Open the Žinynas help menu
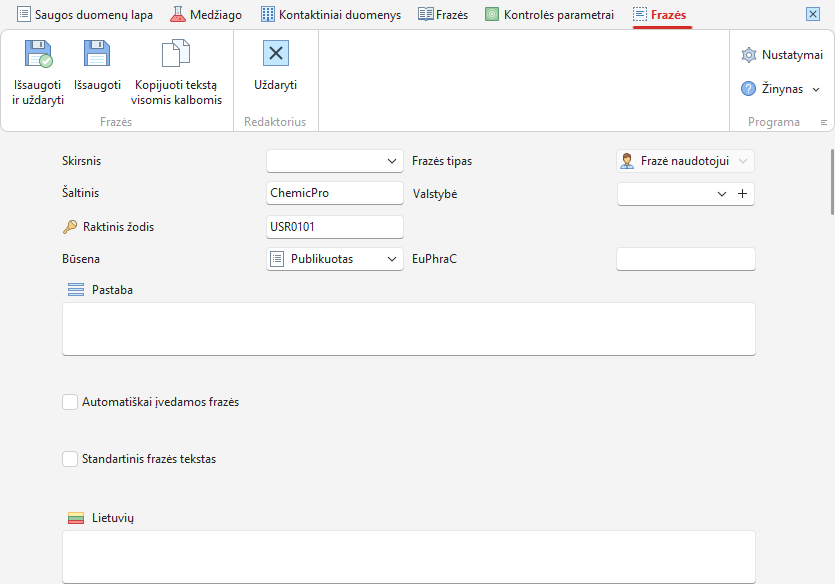 781,89
